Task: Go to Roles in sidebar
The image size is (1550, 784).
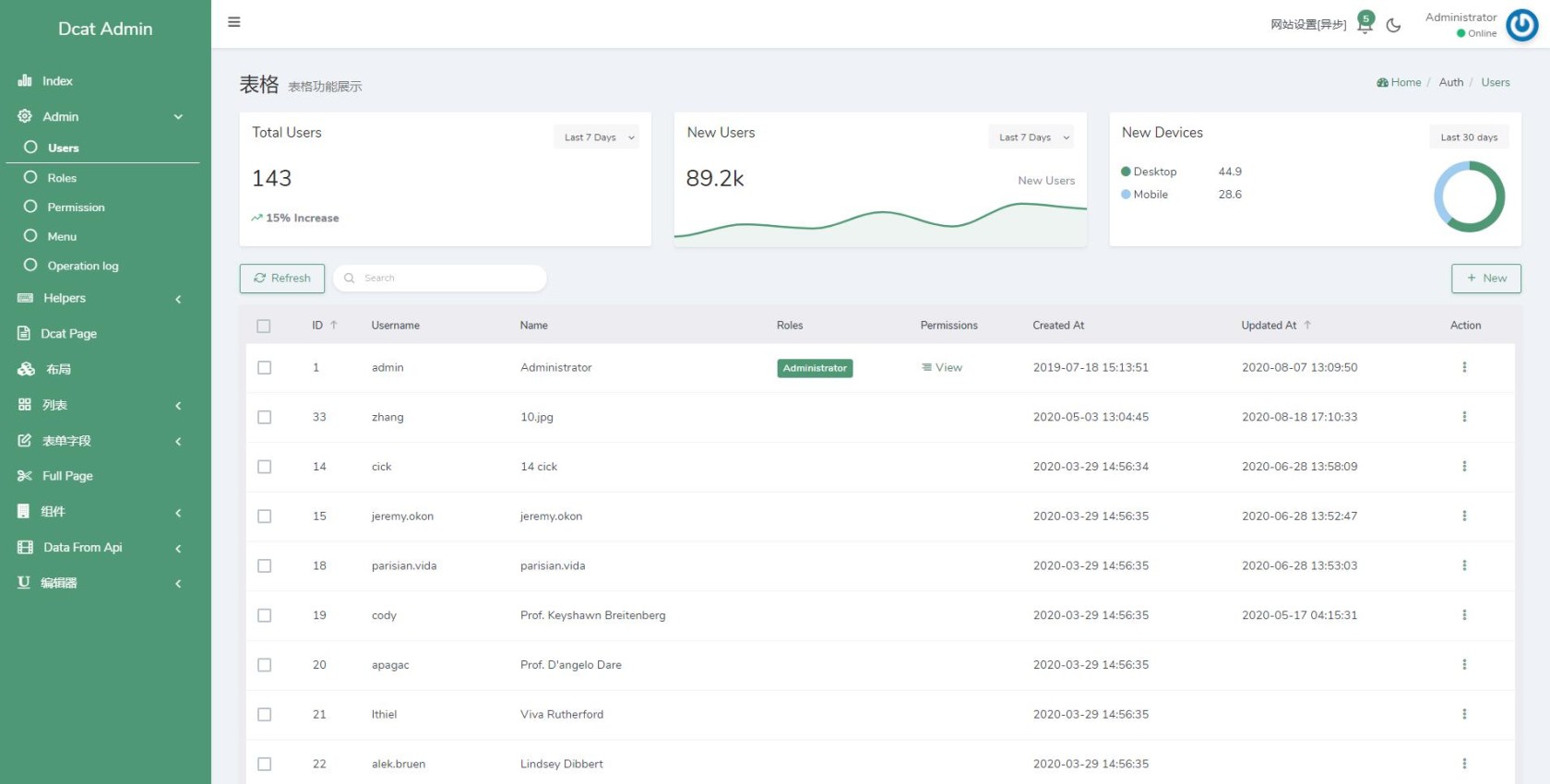Action: point(62,178)
